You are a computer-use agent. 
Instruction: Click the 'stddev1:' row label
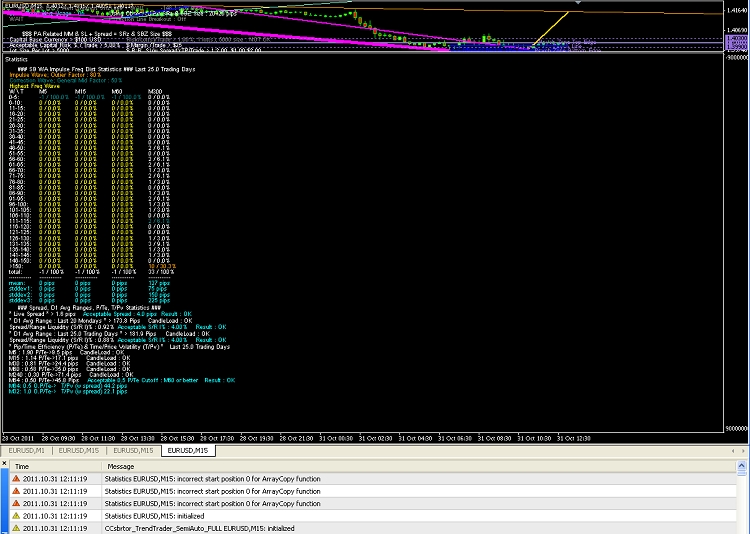[20, 289]
